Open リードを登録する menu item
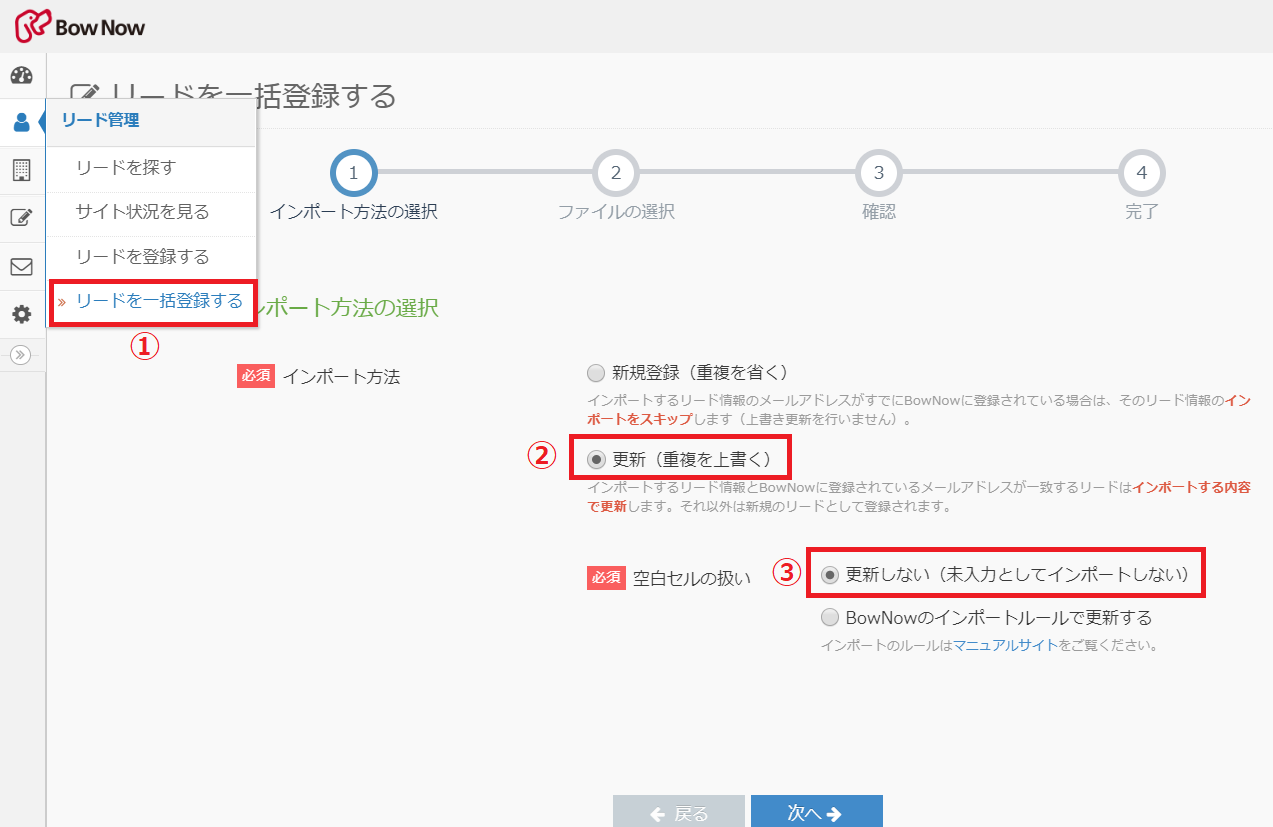The image size is (1273, 827). pos(152,257)
